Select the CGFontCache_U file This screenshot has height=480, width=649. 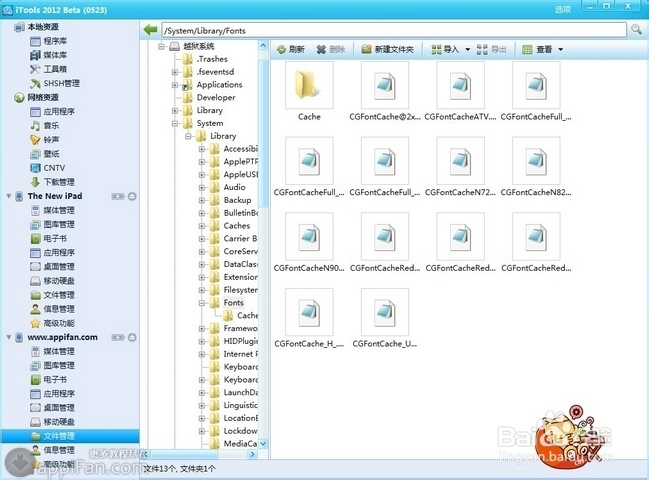(385, 312)
